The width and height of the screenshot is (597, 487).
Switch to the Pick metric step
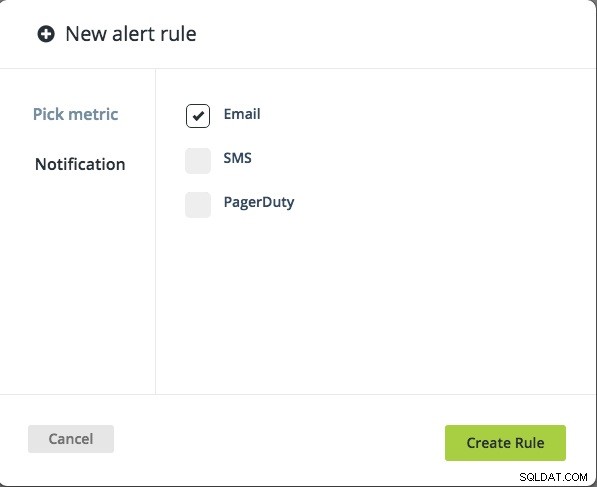[x=75, y=114]
